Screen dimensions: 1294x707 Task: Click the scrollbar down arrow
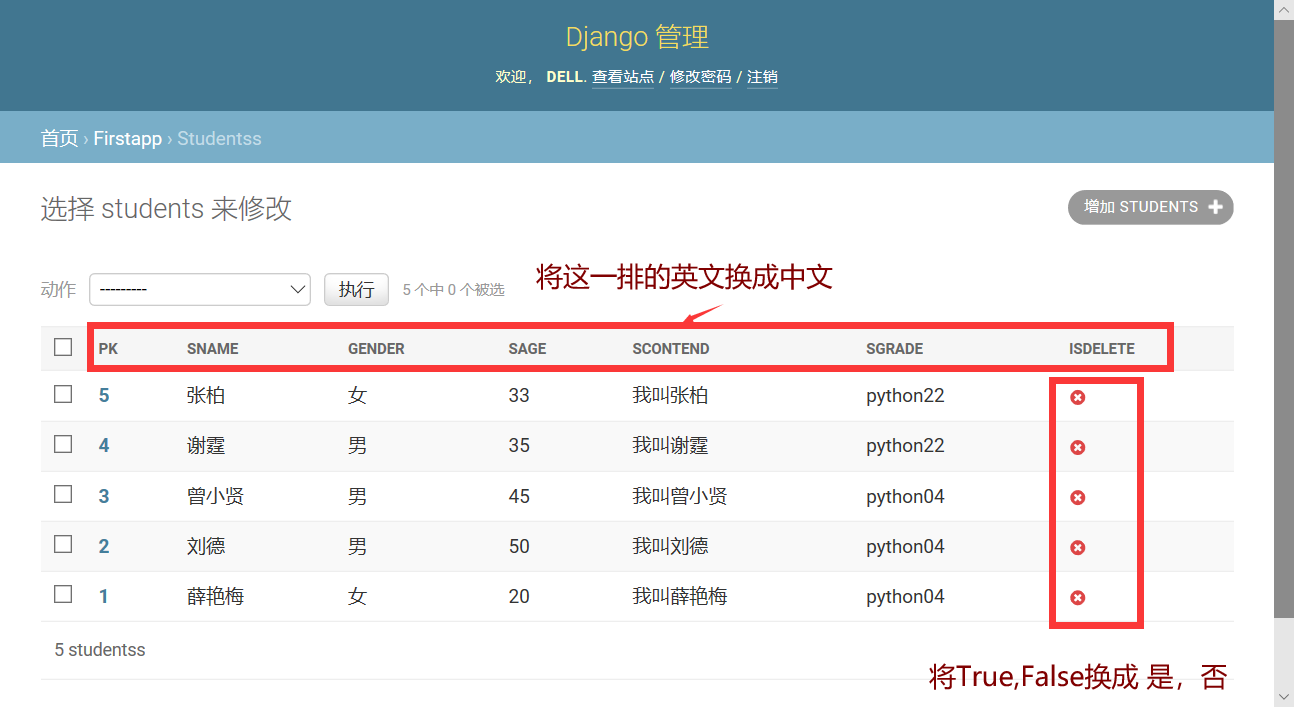coord(1284,697)
